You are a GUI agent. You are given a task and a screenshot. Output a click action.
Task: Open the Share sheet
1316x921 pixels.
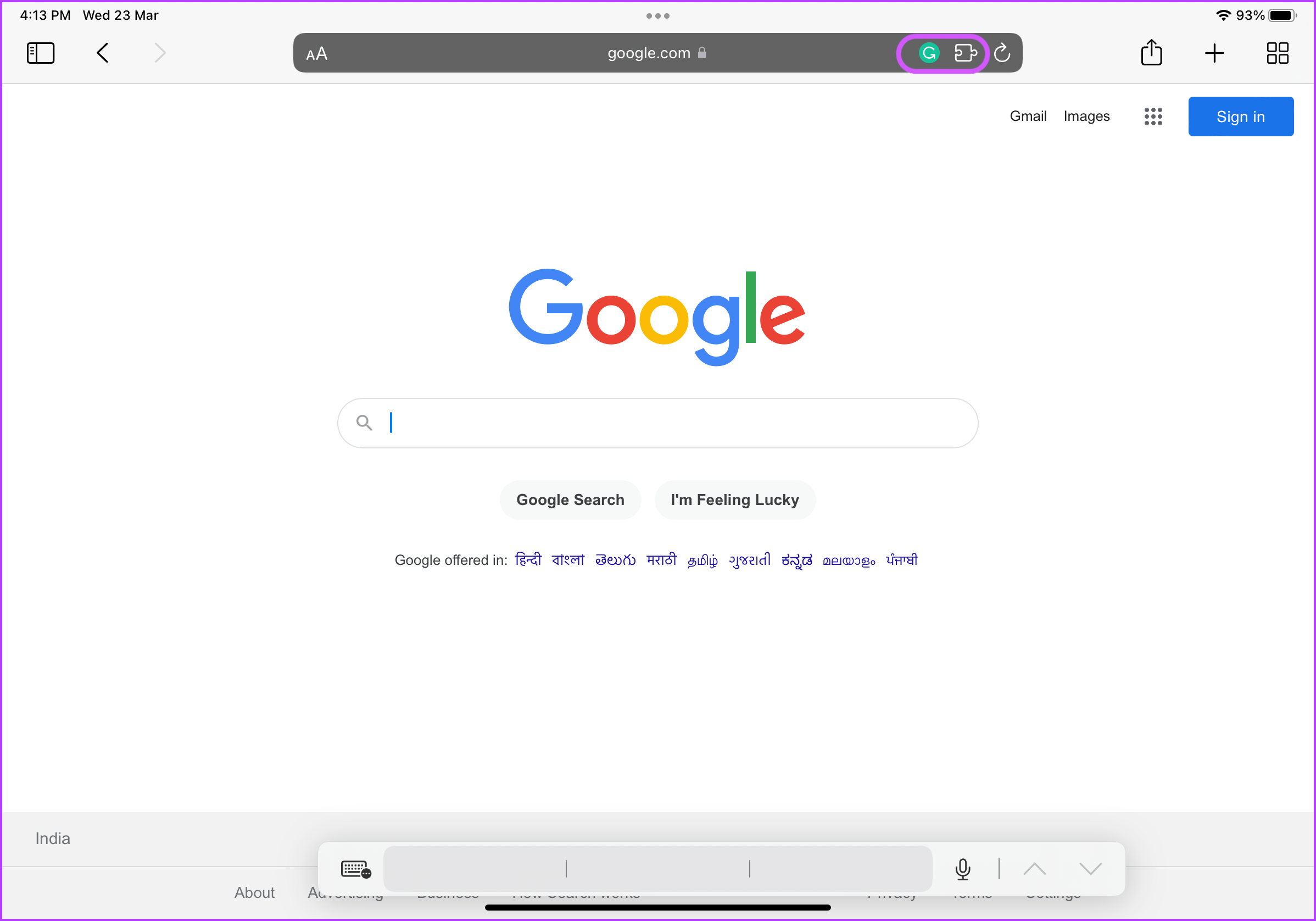(x=1151, y=53)
